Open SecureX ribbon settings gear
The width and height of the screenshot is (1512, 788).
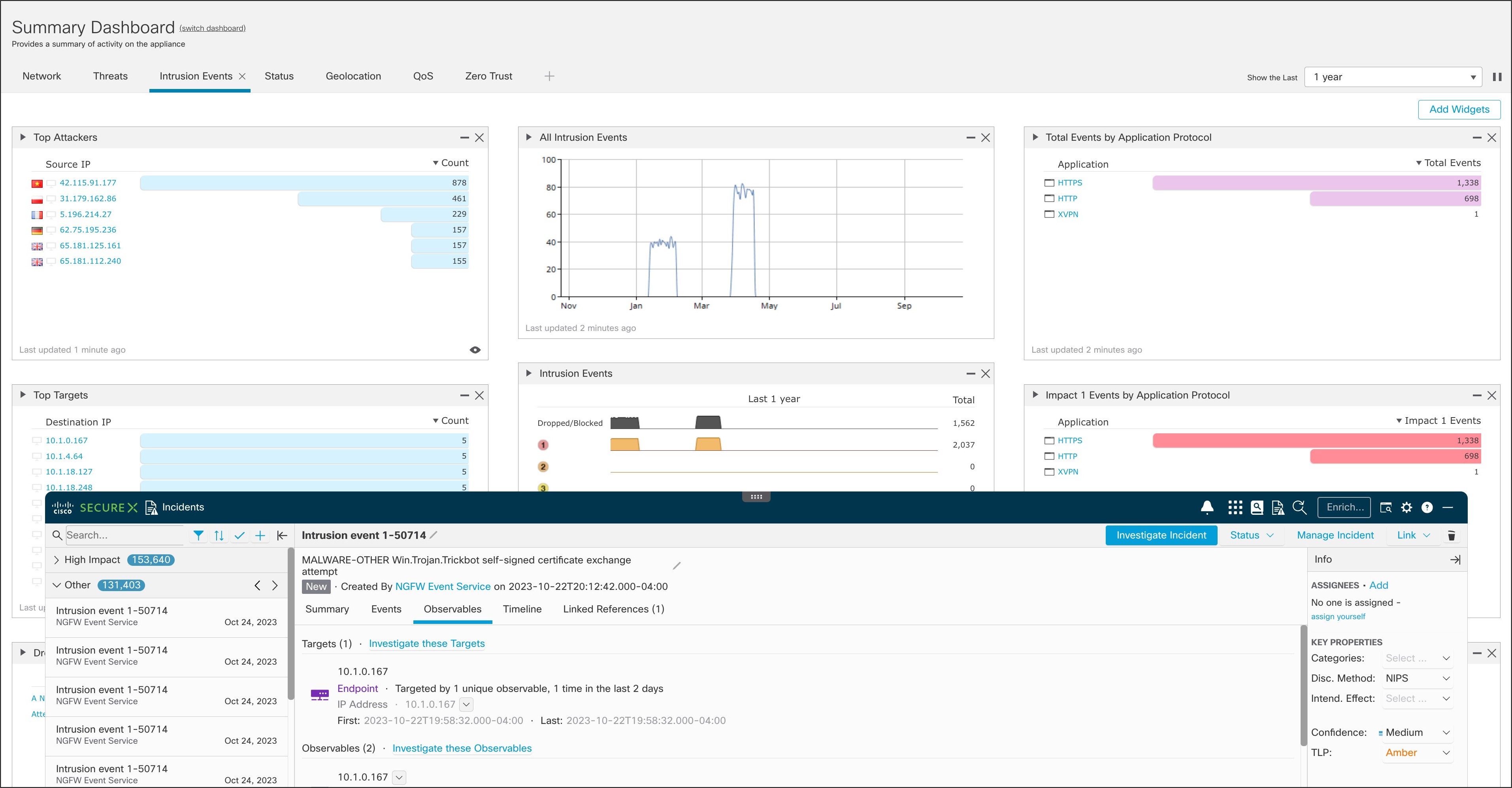[x=1406, y=507]
